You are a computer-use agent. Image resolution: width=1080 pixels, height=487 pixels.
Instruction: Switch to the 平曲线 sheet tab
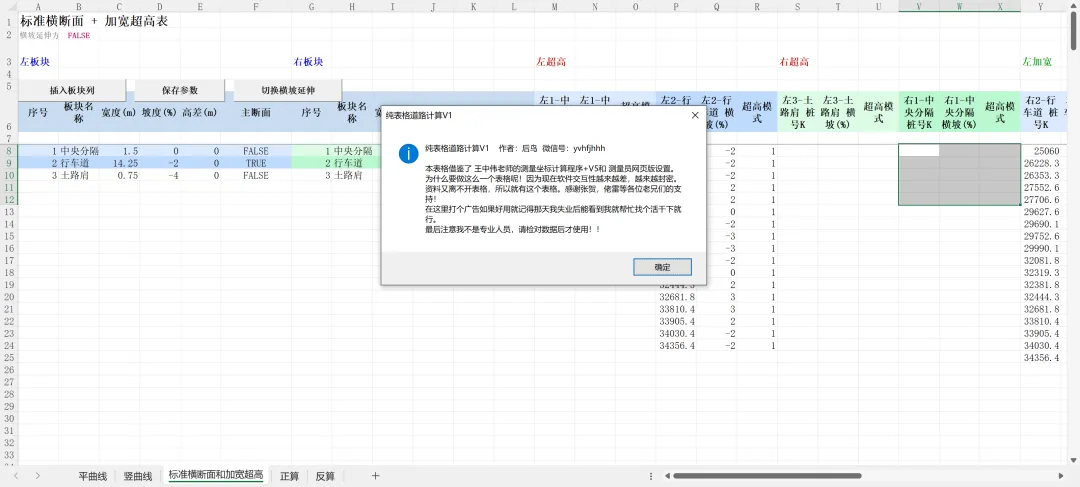92,476
